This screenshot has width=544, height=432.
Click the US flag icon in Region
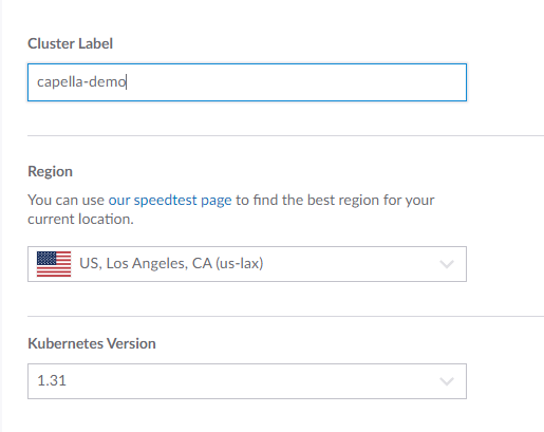click(x=54, y=264)
